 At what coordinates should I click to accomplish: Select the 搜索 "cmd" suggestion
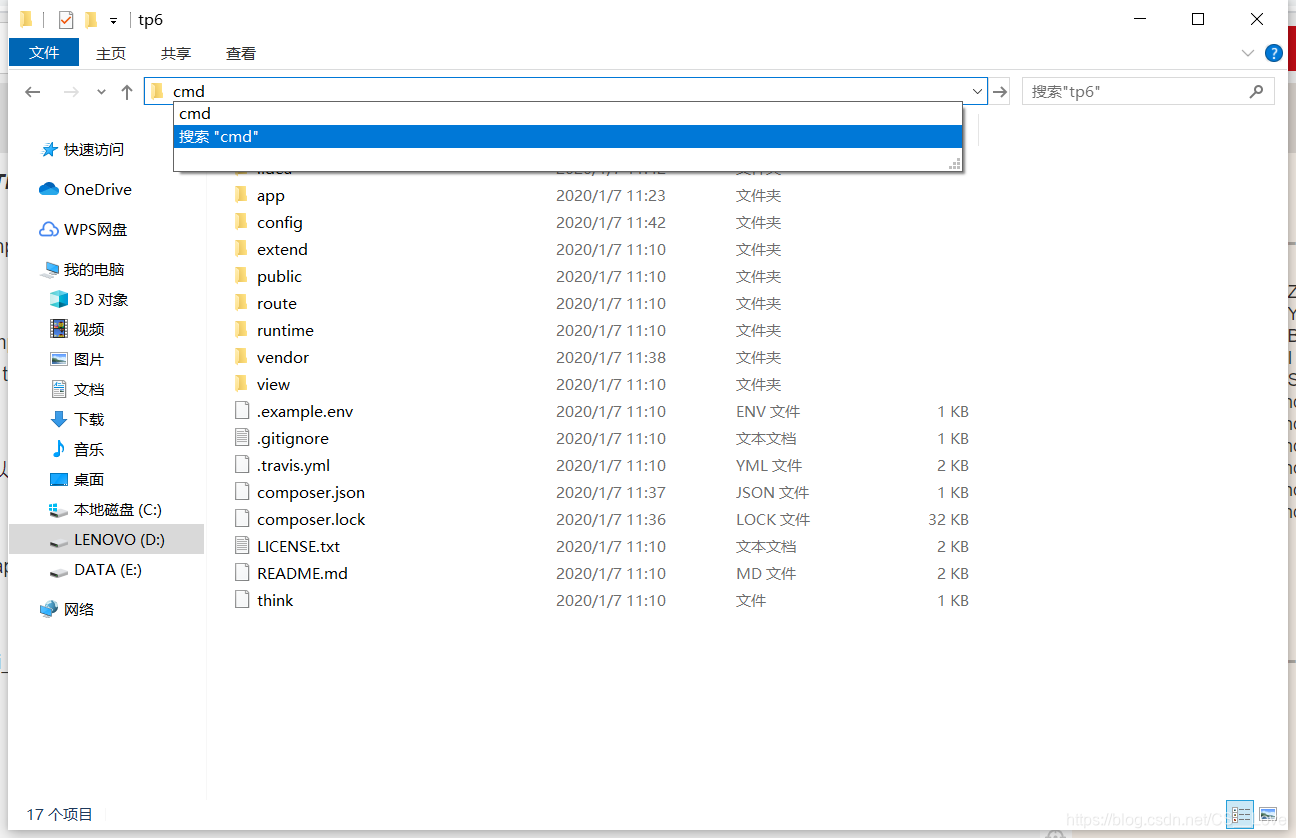click(568, 136)
